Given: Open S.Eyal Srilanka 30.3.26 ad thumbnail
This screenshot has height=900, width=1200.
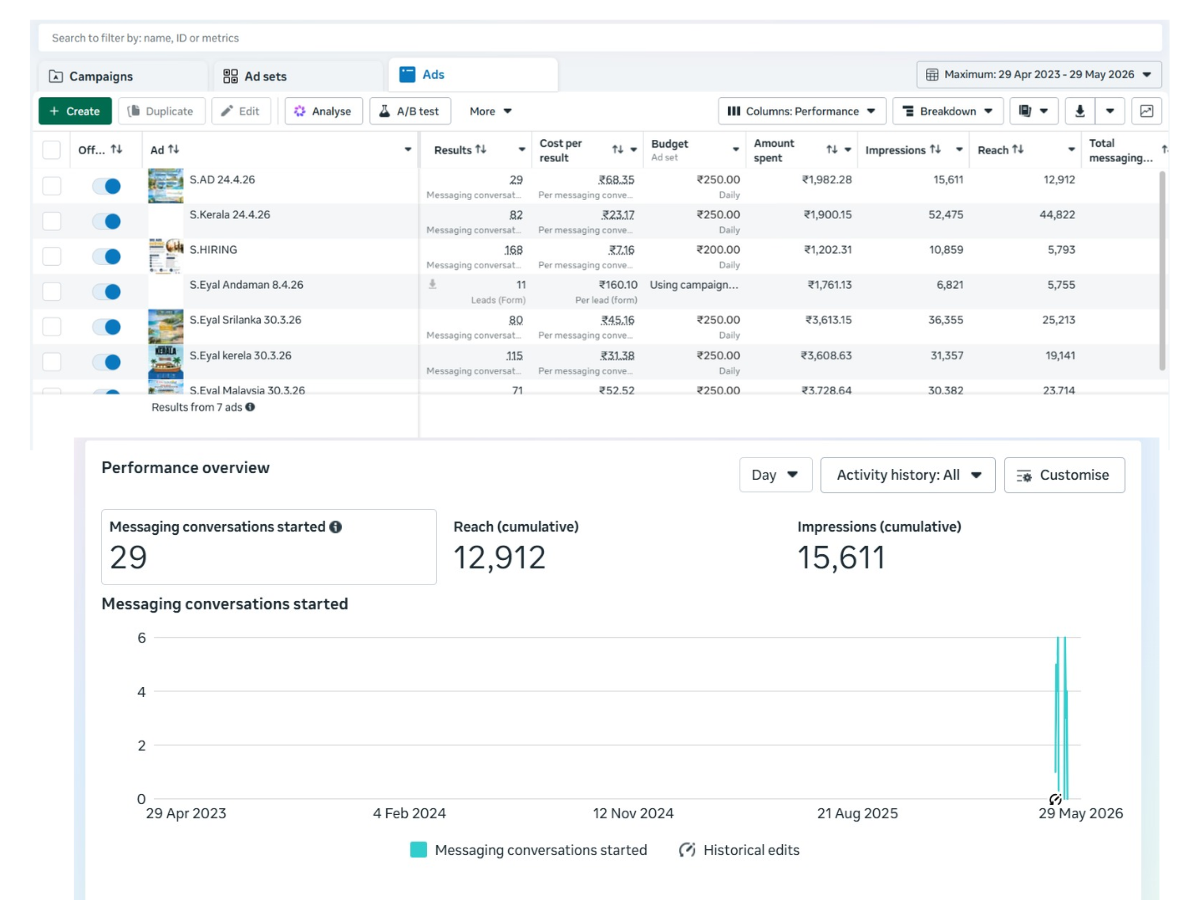Looking at the screenshot, I should coord(166,327).
